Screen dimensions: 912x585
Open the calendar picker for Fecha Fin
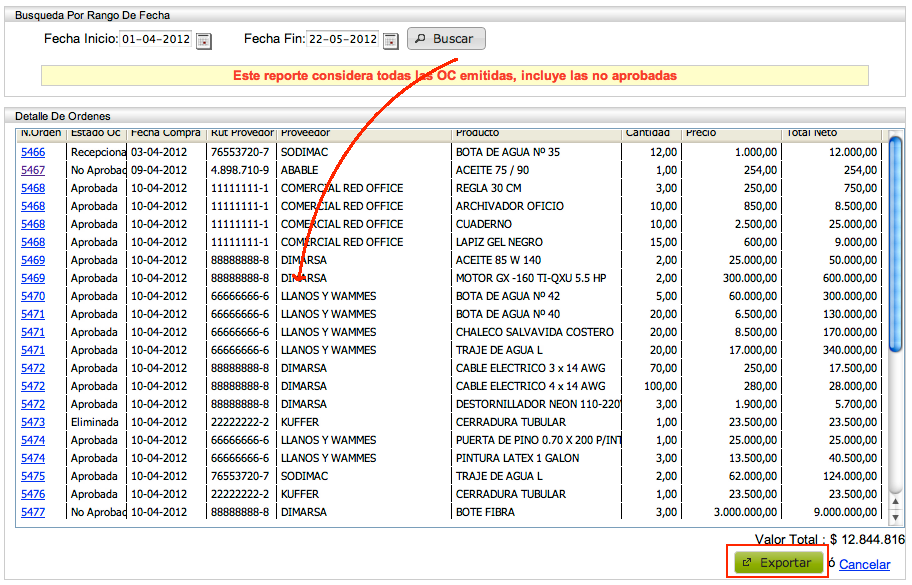click(390, 39)
